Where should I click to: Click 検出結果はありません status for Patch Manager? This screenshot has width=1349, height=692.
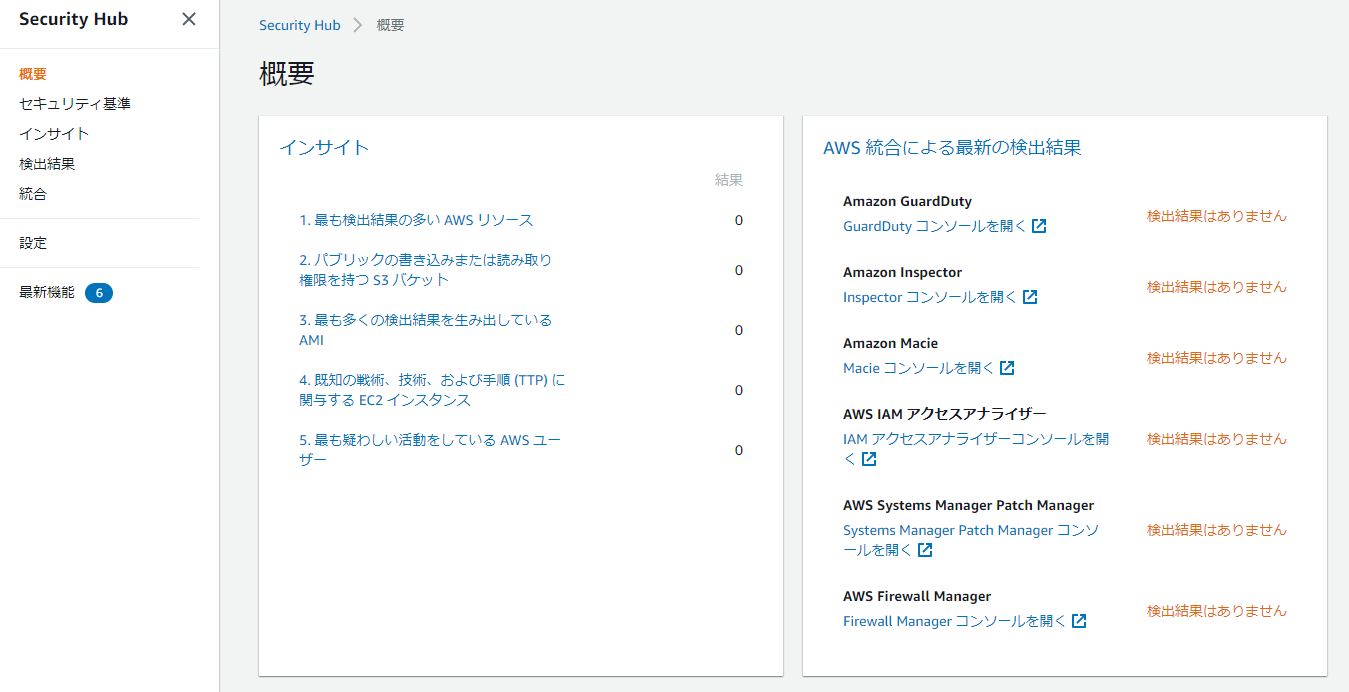tap(1217, 529)
